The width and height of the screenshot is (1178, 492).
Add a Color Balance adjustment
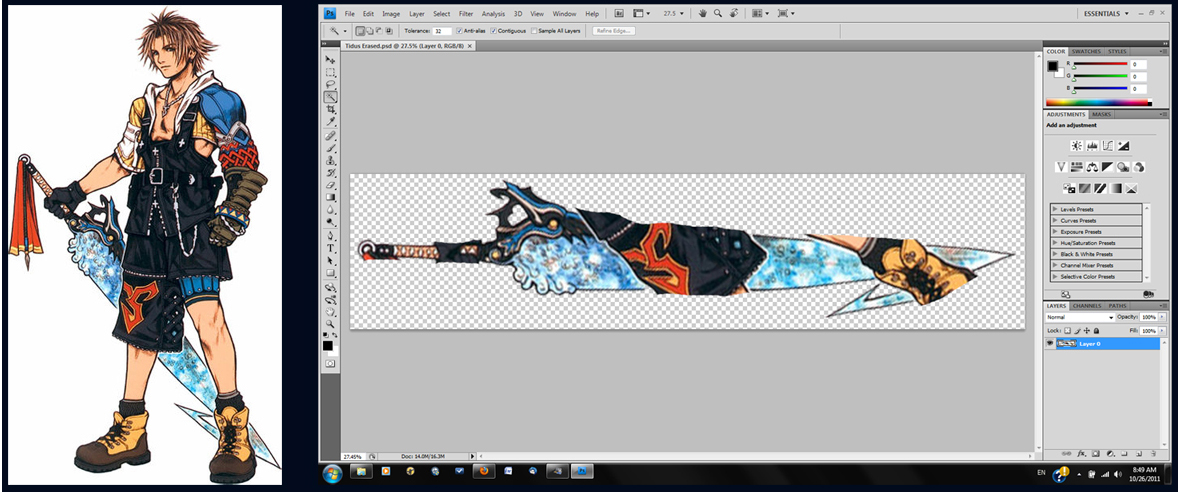(1092, 167)
